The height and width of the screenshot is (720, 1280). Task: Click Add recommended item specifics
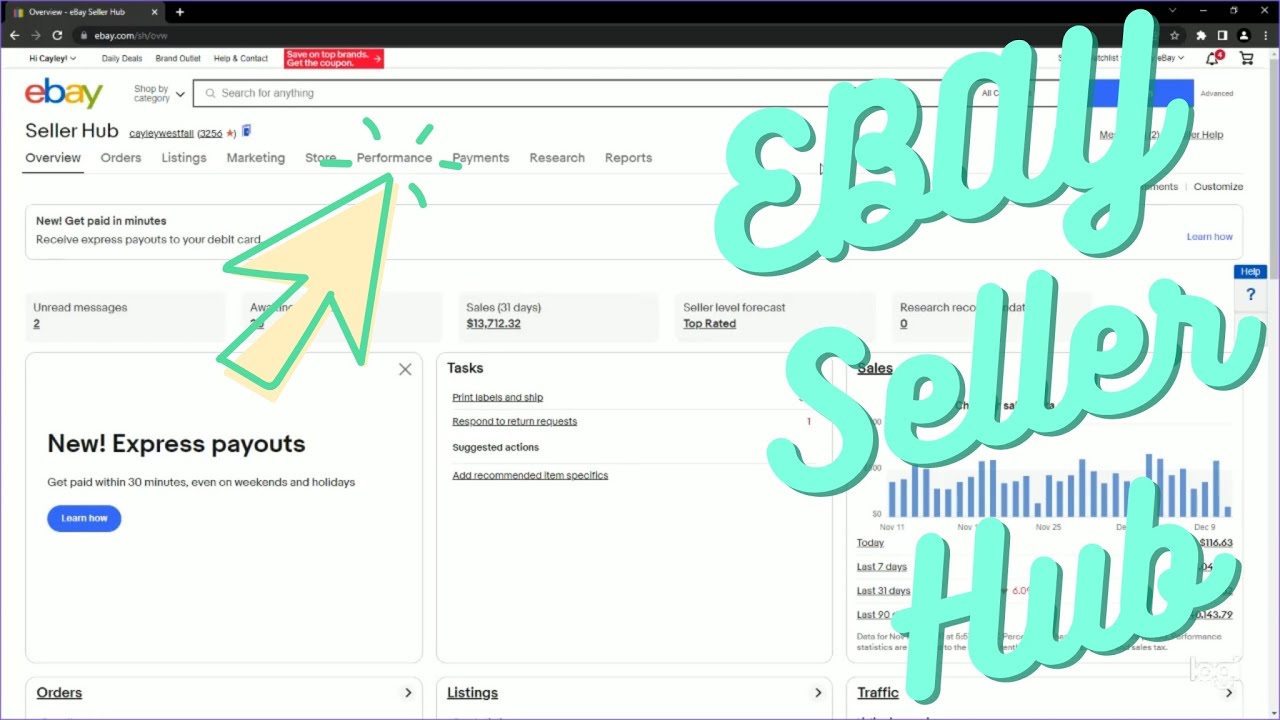coord(530,475)
